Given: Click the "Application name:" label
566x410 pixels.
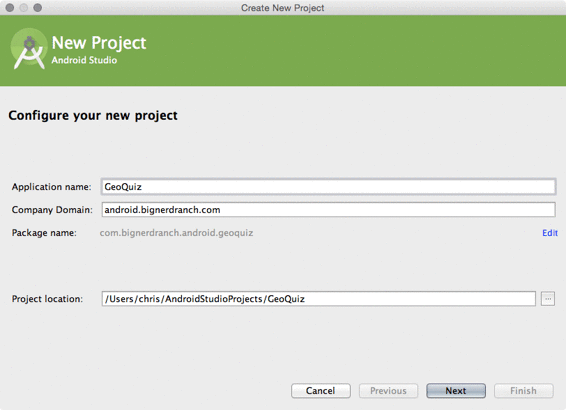Looking at the screenshot, I should [x=52, y=187].
